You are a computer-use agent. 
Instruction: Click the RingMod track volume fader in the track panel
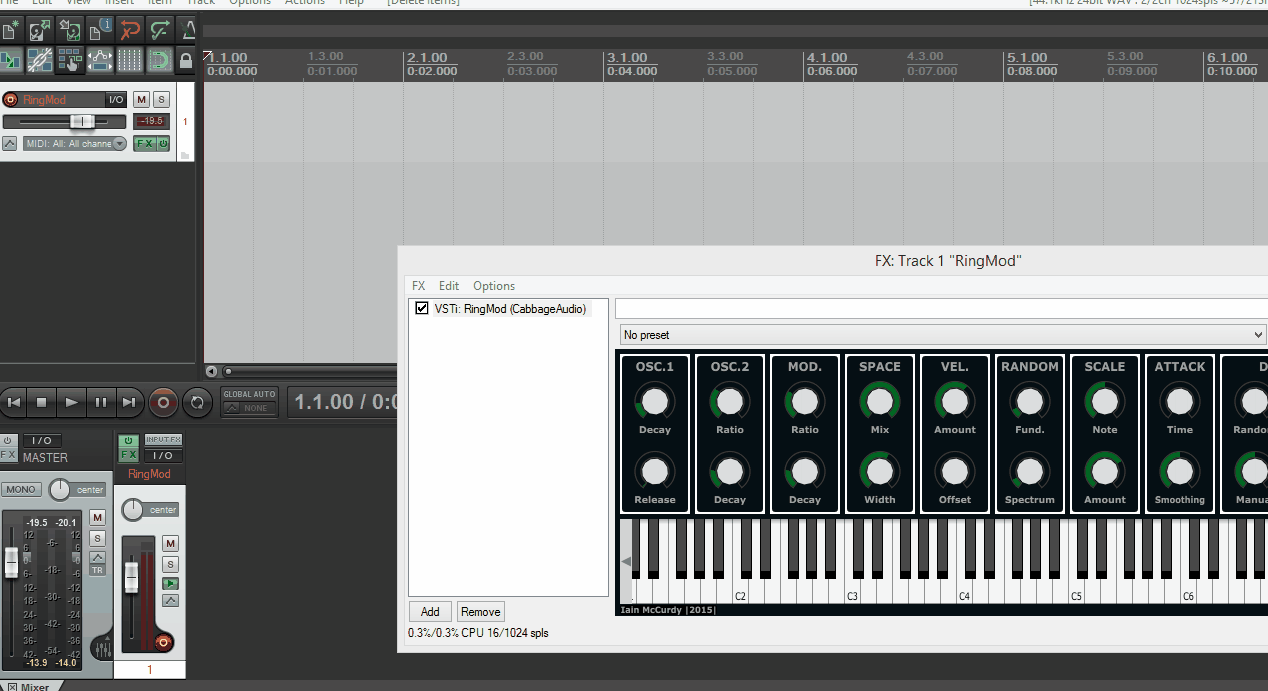(82, 121)
